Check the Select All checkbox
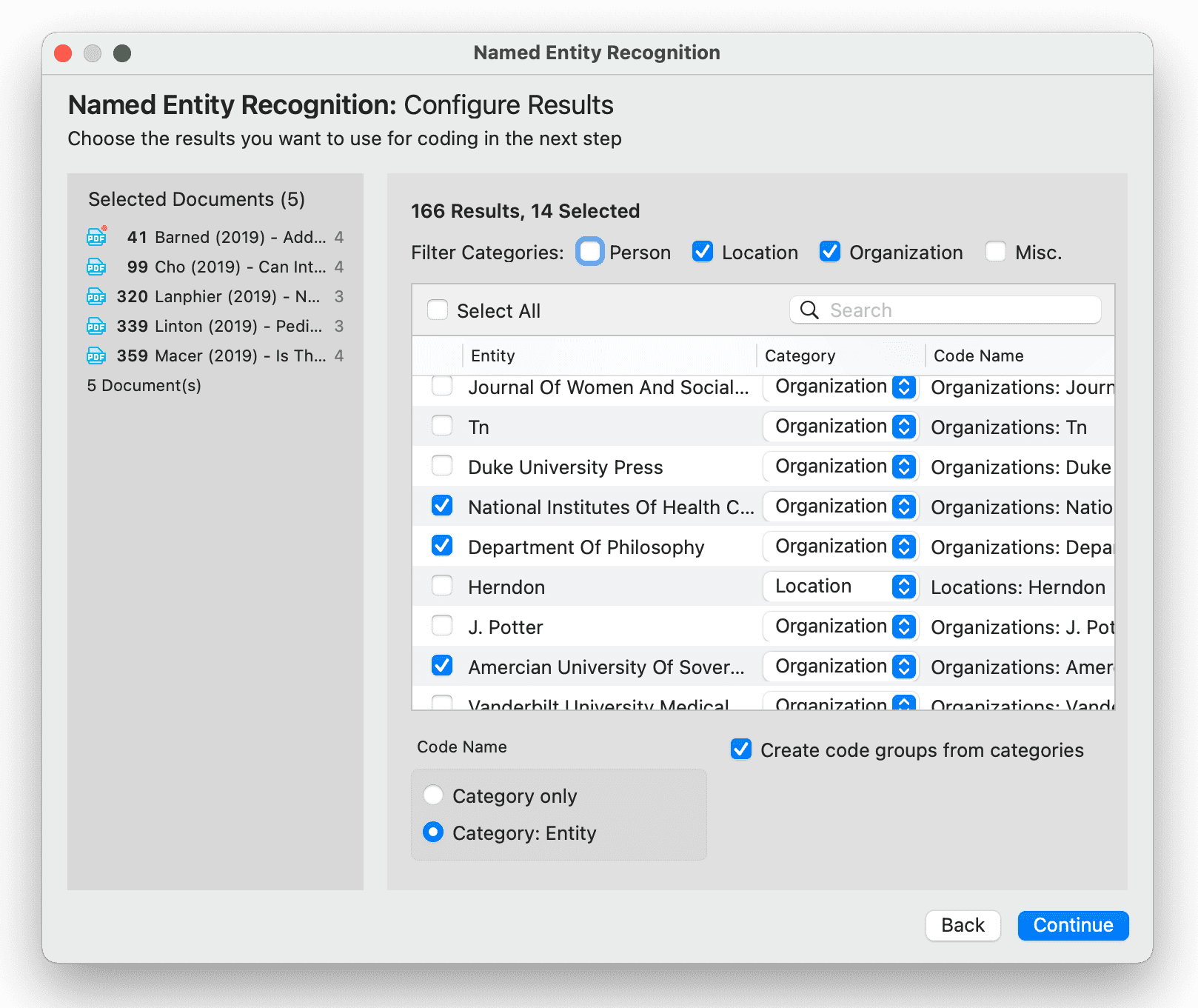The width and height of the screenshot is (1198, 1008). pos(438,310)
